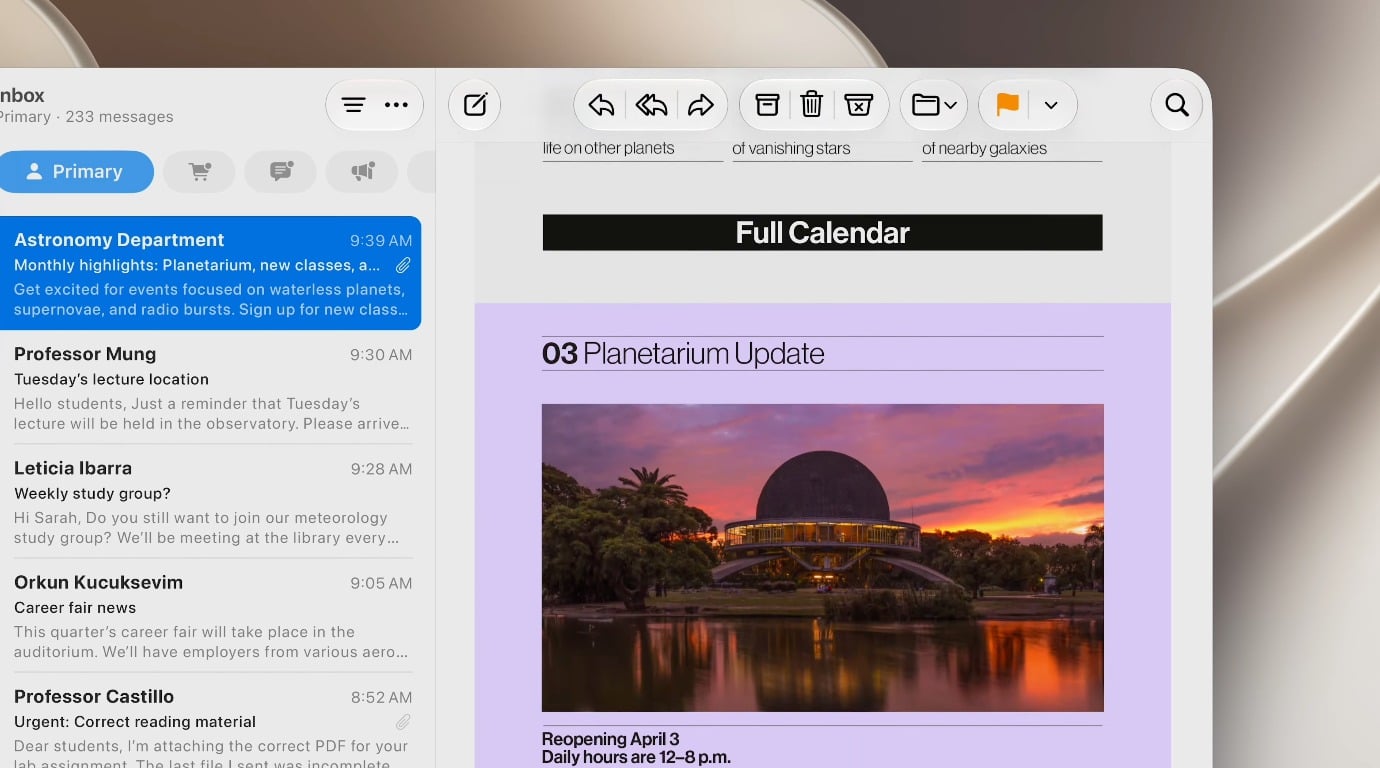Screen dimensions: 1380x768
Task: Forward the selected message
Action: click(x=701, y=105)
